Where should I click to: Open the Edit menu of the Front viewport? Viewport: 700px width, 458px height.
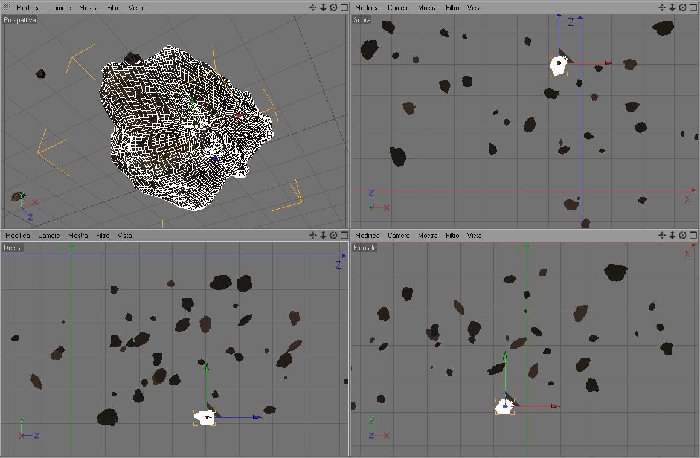click(367, 235)
